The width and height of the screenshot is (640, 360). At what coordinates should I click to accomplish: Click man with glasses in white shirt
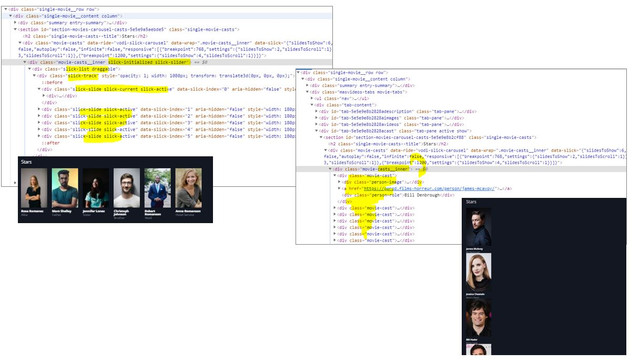[x=127, y=188]
